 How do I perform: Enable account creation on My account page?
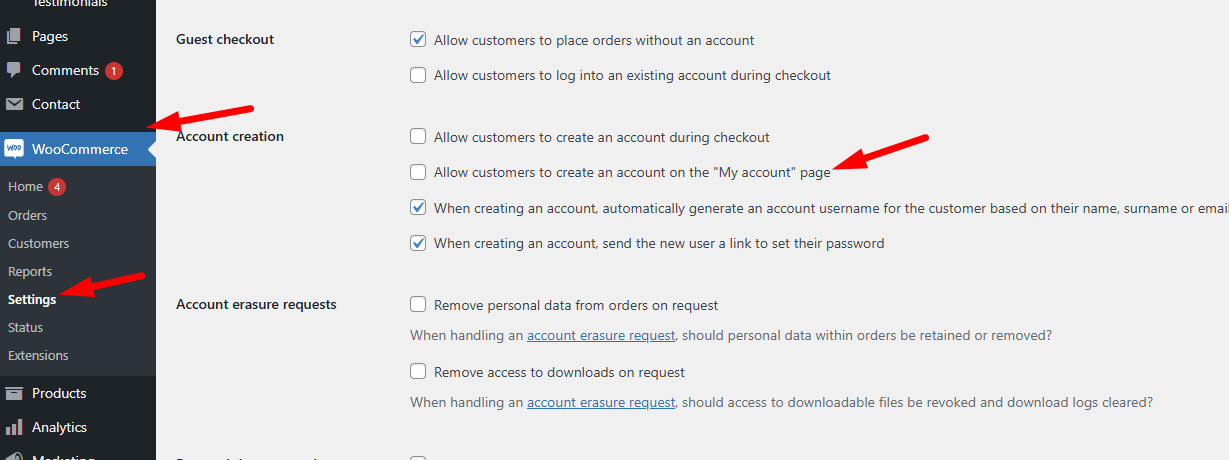pyautogui.click(x=418, y=172)
